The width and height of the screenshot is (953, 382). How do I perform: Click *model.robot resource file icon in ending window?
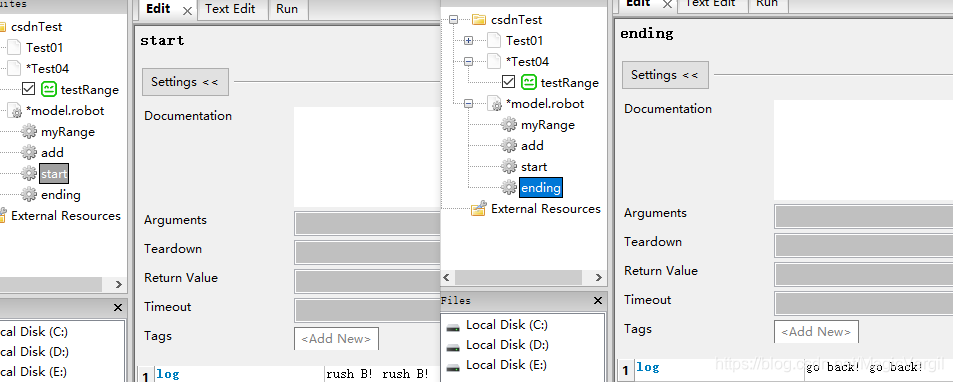click(x=495, y=104)
